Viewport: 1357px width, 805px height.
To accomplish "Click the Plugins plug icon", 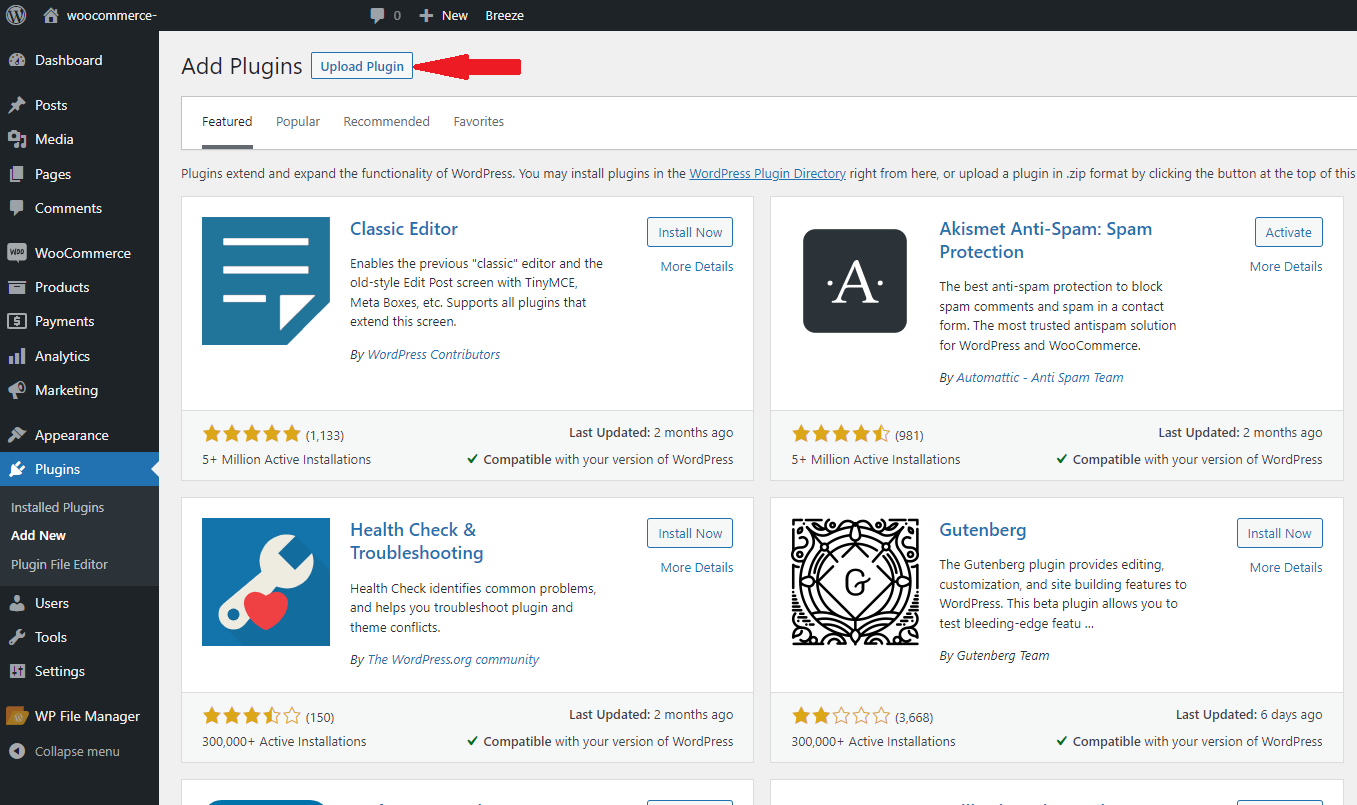I will [17, 469].
